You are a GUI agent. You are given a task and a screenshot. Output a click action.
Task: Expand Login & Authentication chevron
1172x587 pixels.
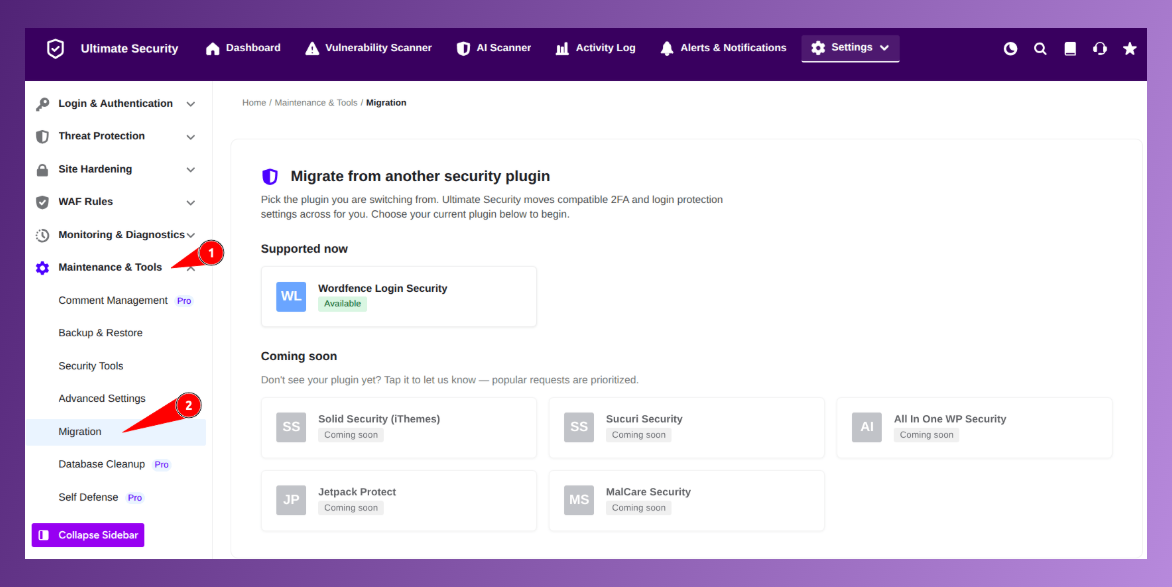(191, 104)
